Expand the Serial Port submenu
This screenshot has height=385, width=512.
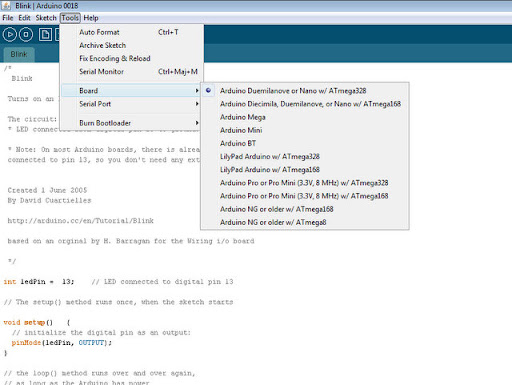click(x=131, y=104)
